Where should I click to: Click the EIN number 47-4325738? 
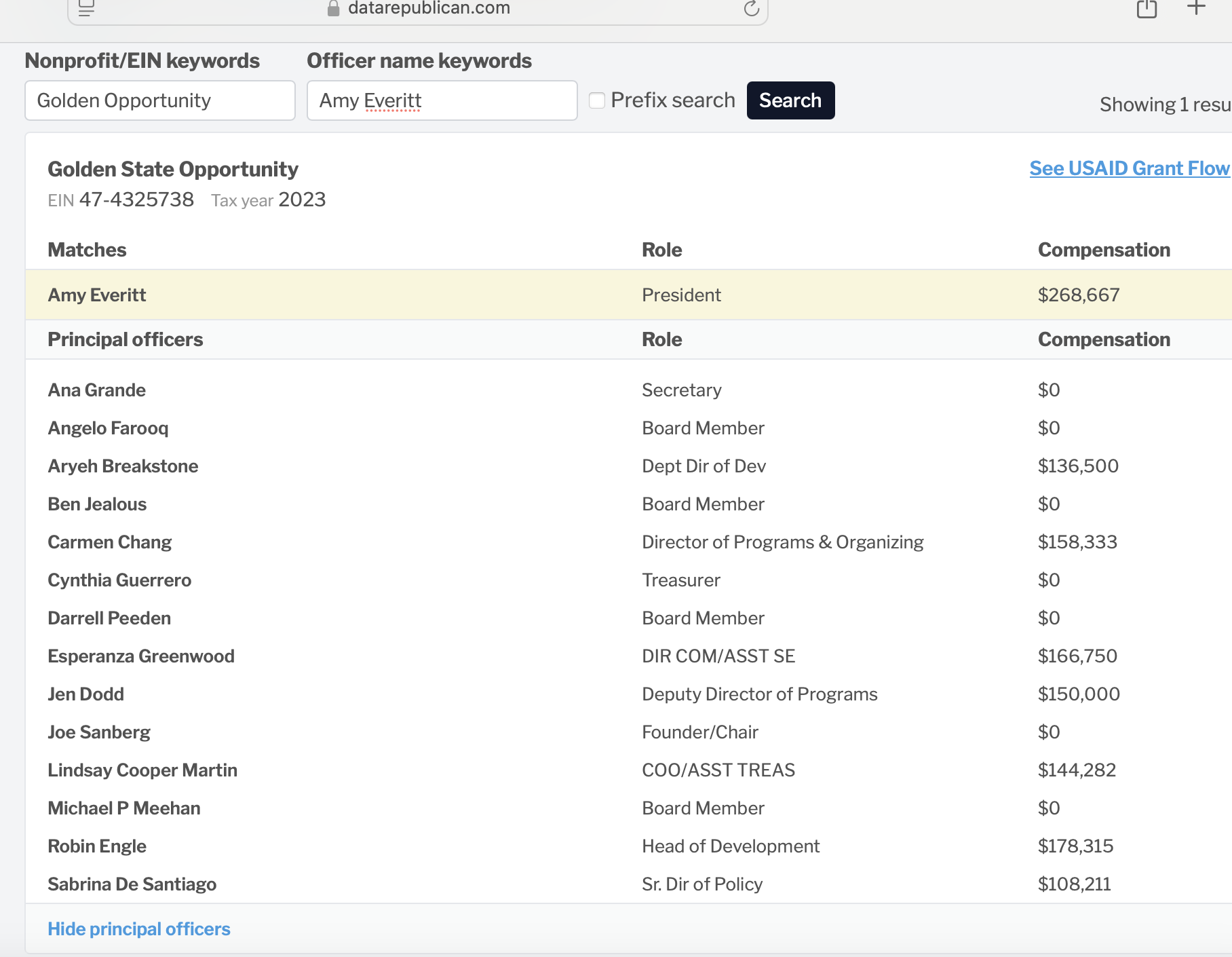136,200
